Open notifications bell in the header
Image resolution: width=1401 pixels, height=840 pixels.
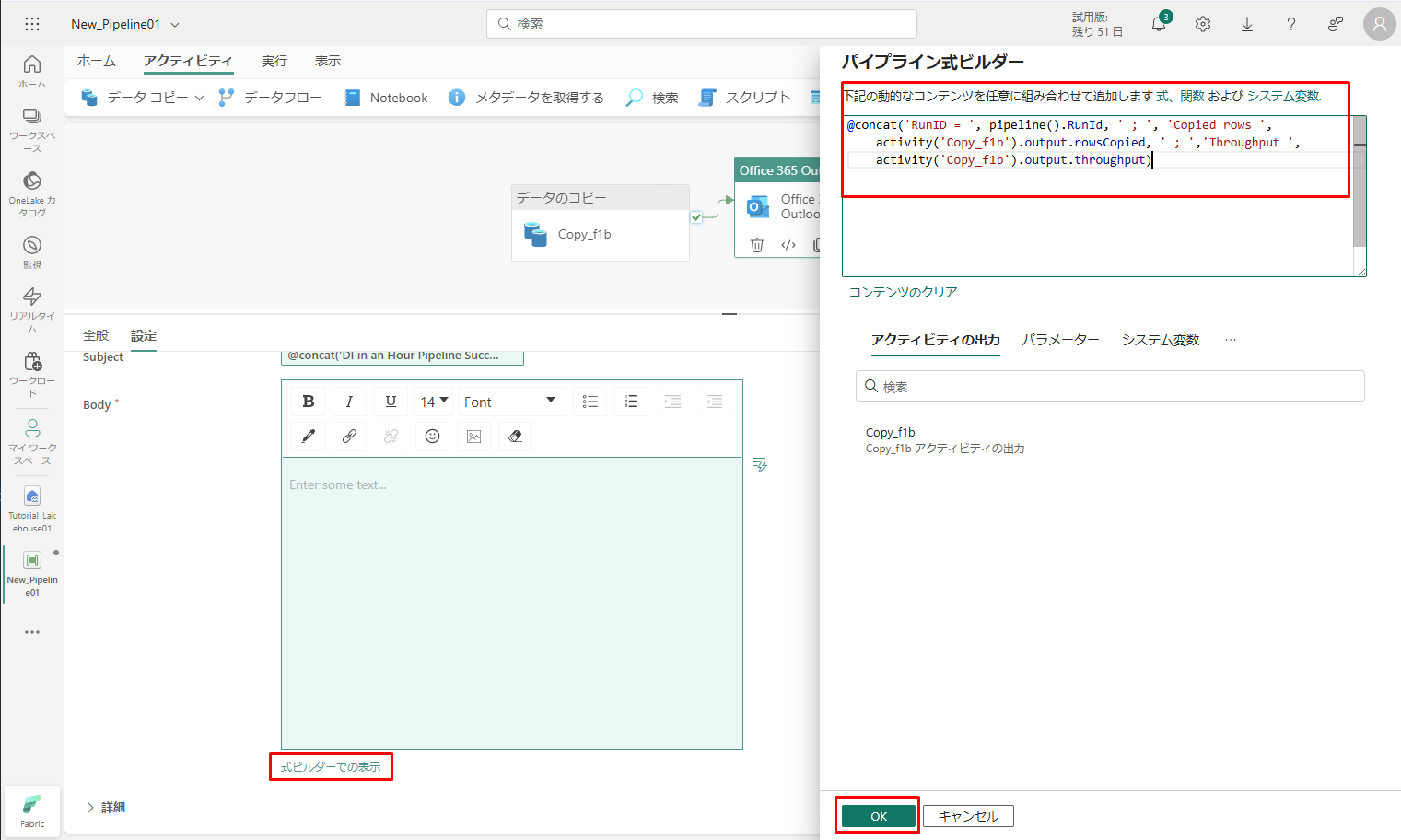1159,25
